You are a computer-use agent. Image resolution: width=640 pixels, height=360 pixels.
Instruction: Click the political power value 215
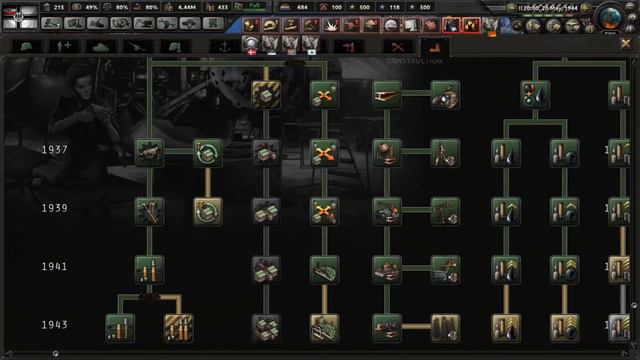point(59,7)
